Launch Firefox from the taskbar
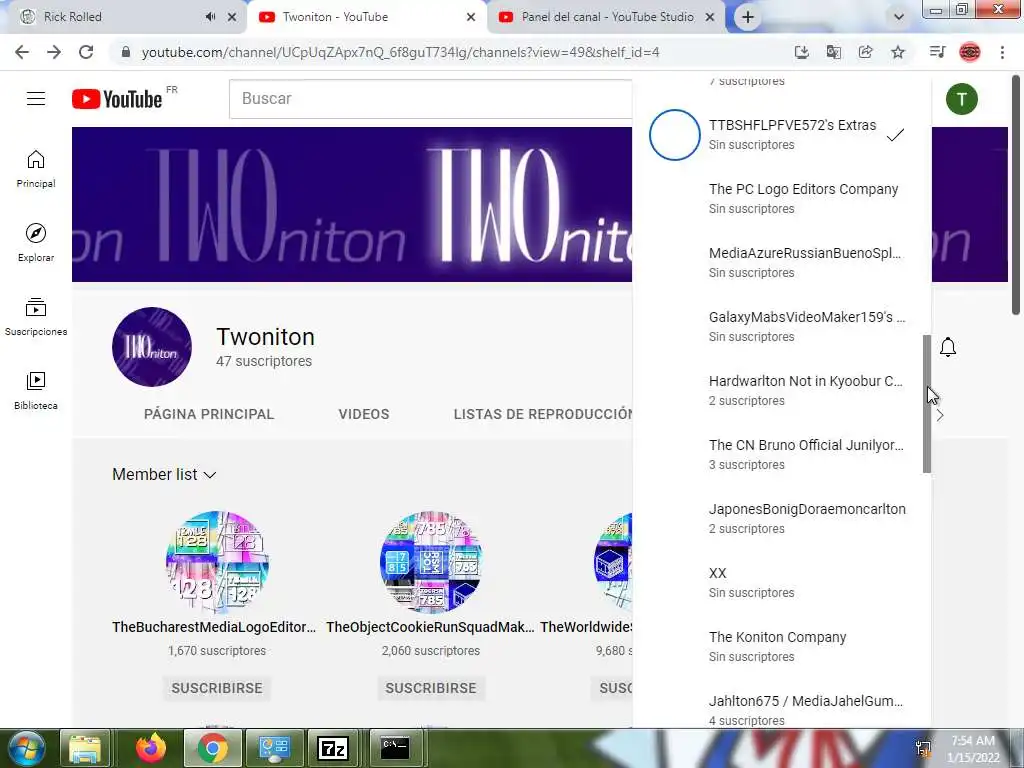This screenshot has height=768, width=1024. (x=151, y=748)
